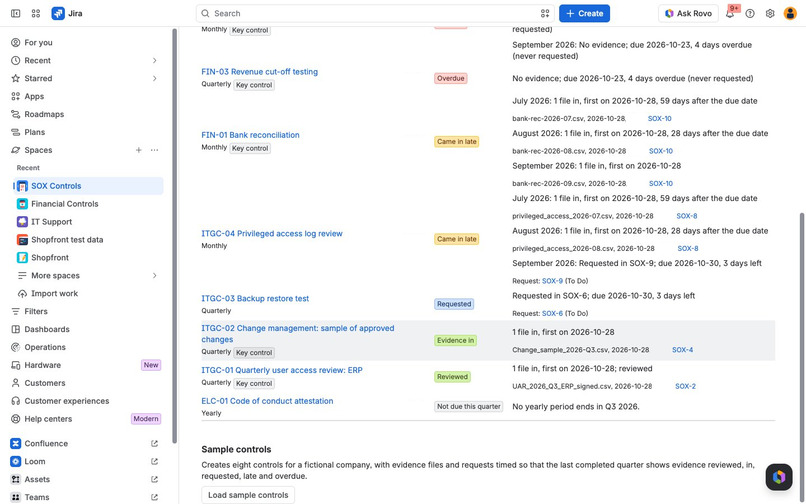Open Confluence external link icon
Viewport: 806px width, 504px height.
[x=154, y=443]
